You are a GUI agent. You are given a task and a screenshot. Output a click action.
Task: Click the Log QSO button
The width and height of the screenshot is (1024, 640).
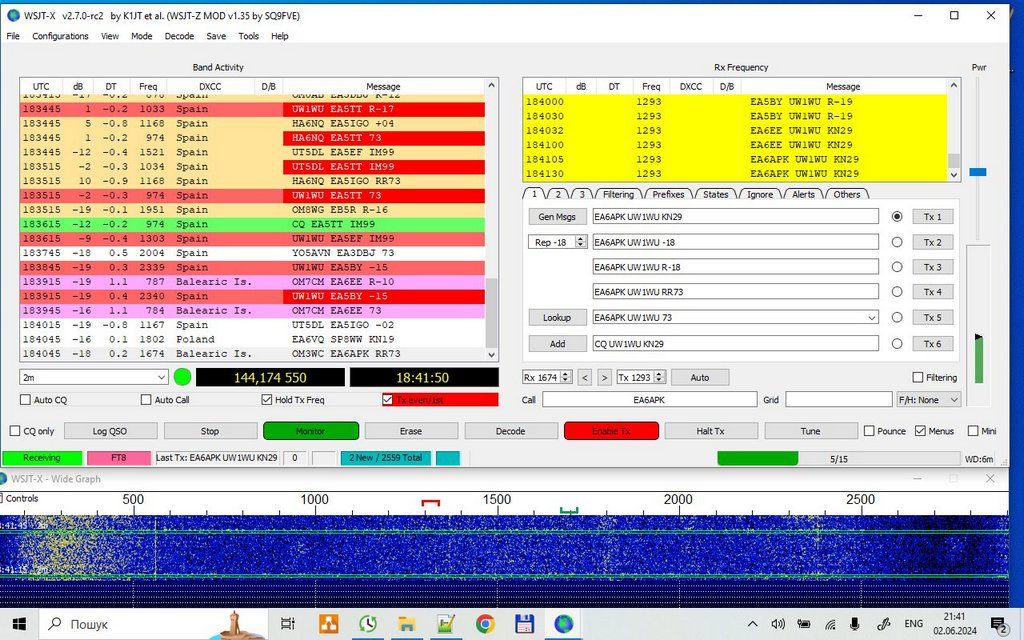[110, 431]
